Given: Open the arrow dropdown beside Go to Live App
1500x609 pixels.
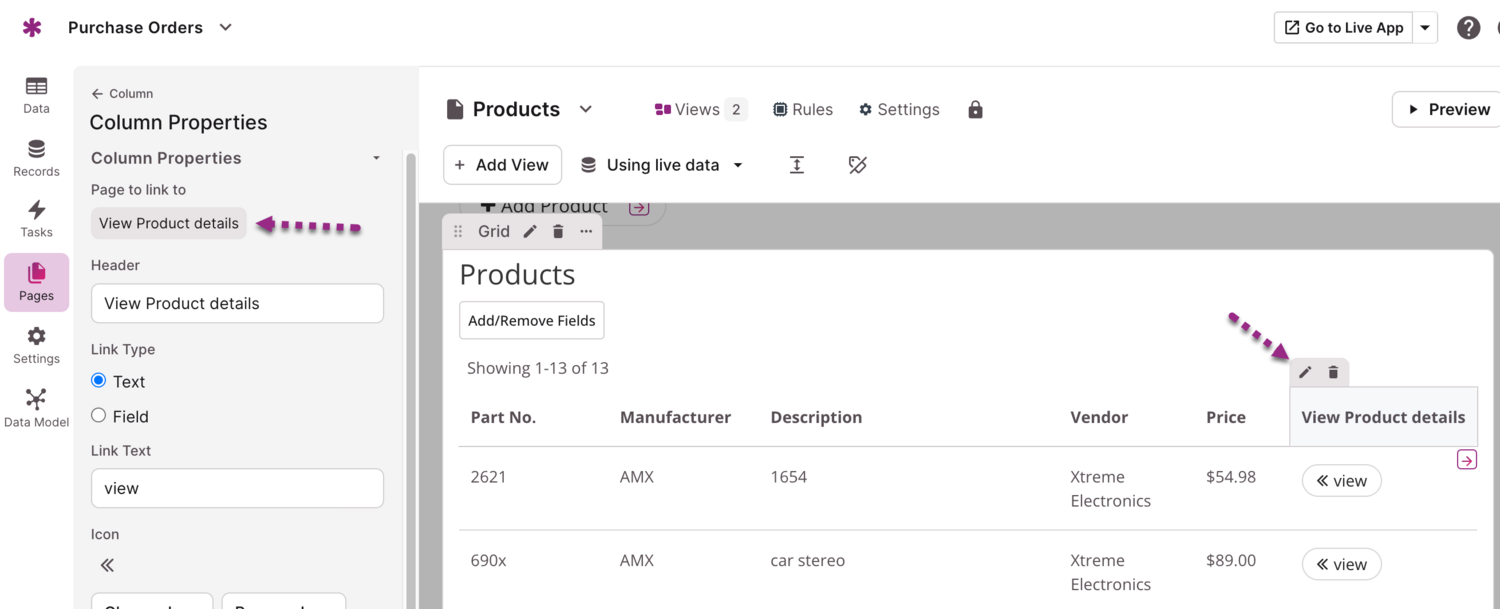Looking at the screenshot, I should click(1425, 28).
